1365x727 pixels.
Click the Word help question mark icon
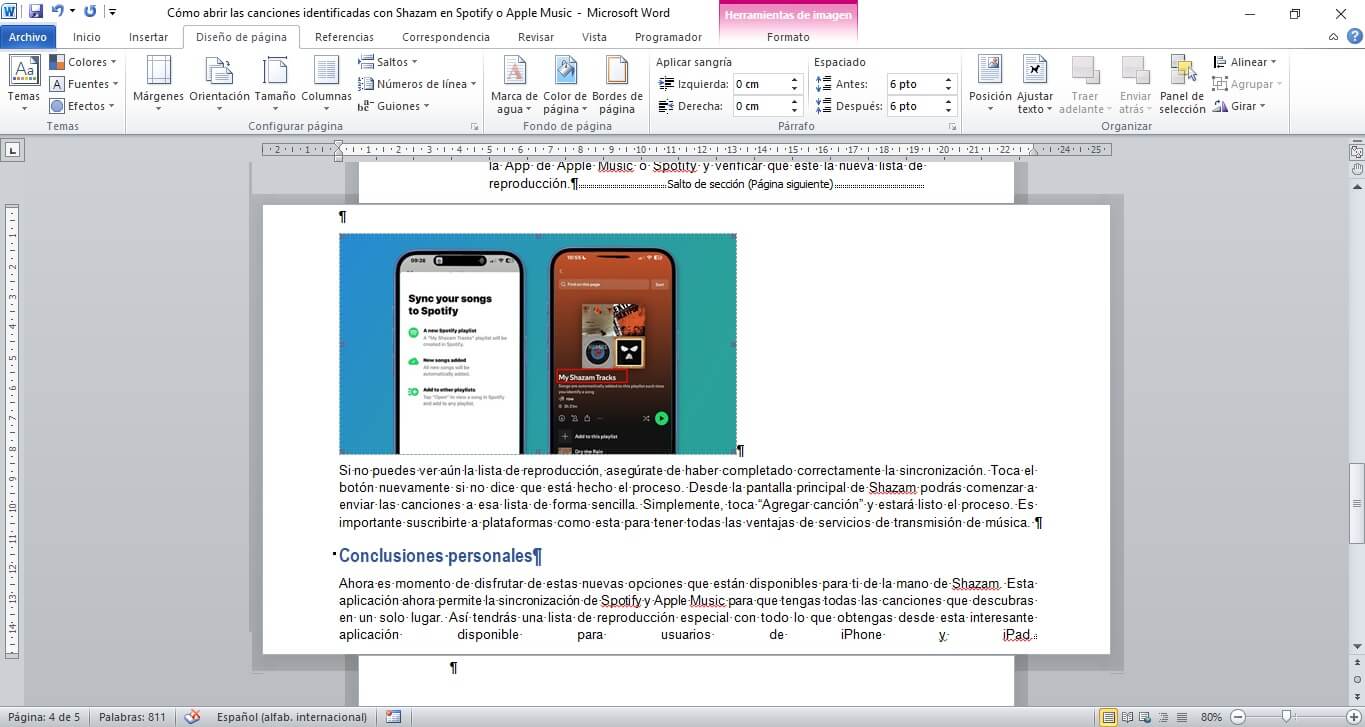(1354, 37)
